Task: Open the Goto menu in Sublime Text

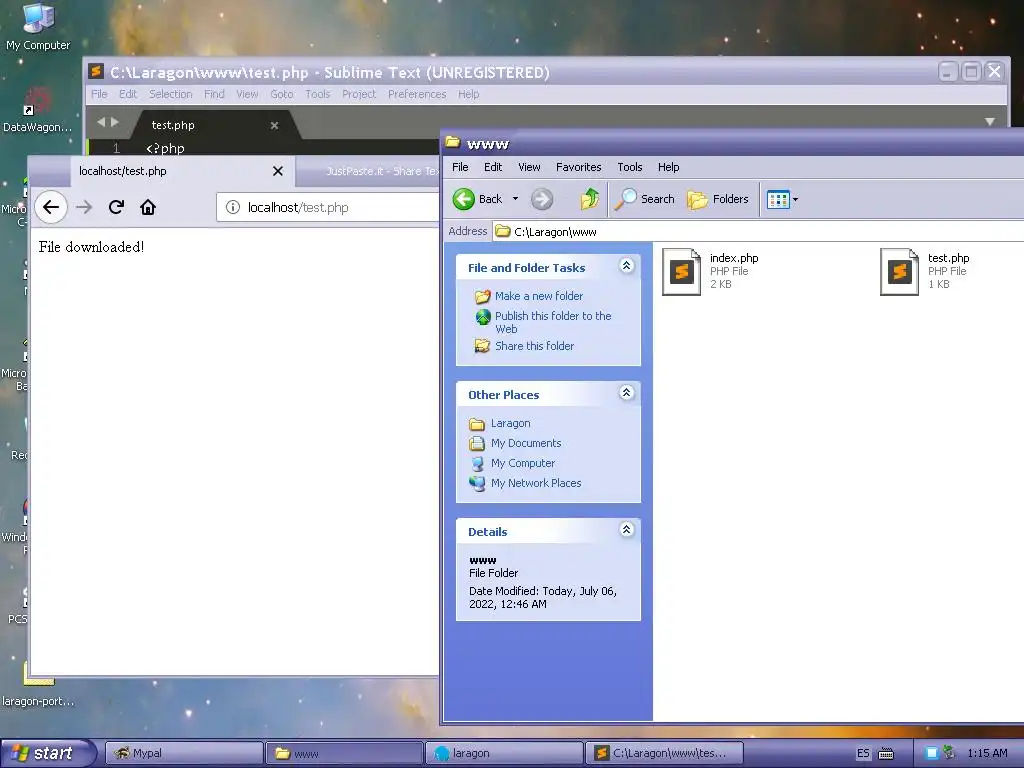Action: pos(281,94)
